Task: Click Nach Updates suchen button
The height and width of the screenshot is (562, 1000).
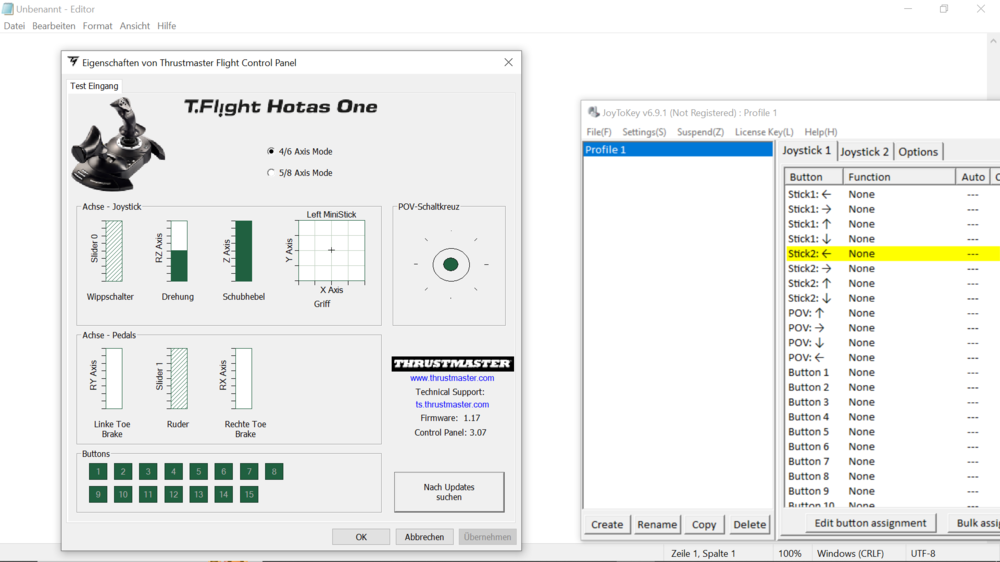Action: (x=449, y=492)
